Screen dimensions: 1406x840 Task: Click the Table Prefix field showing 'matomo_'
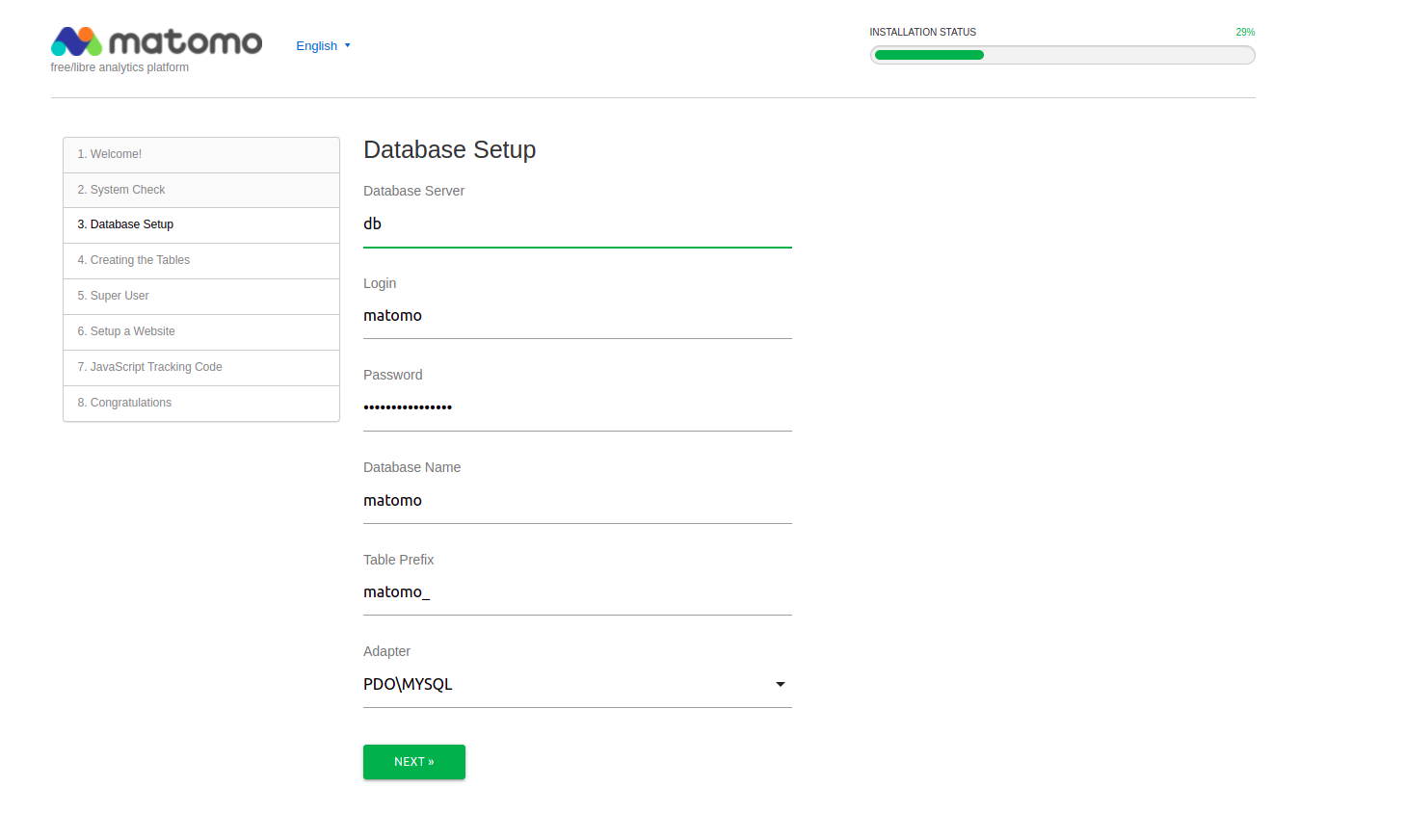576,591
